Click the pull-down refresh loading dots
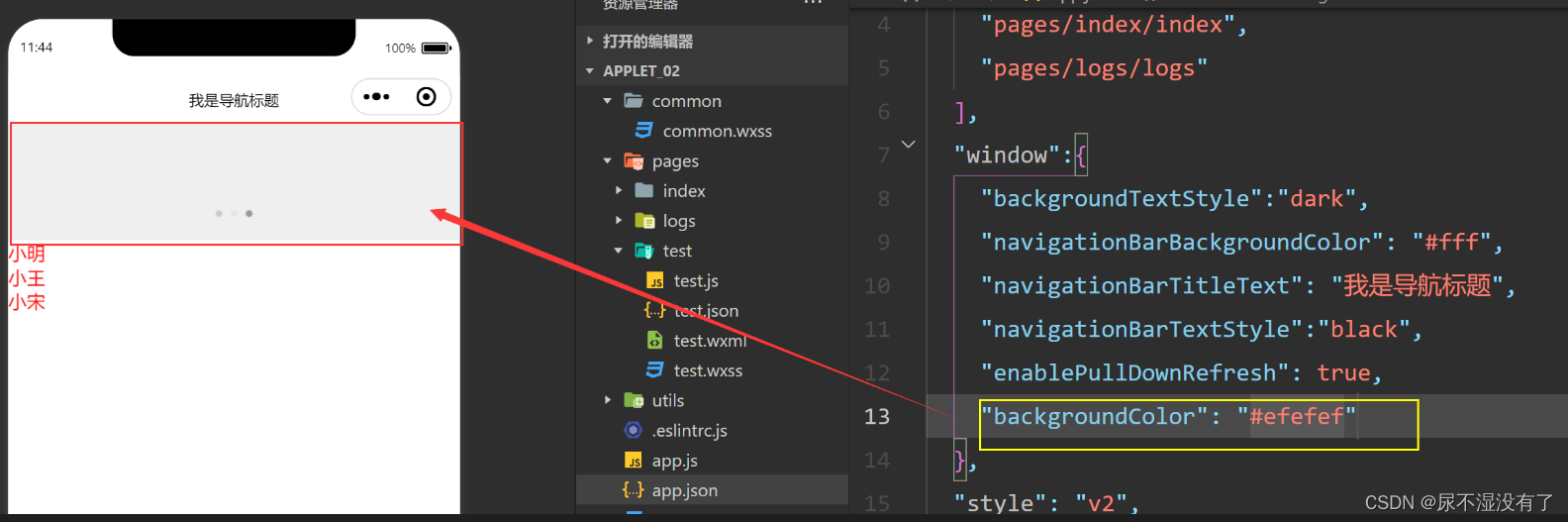1568x522 pixels. coord(234,214)
